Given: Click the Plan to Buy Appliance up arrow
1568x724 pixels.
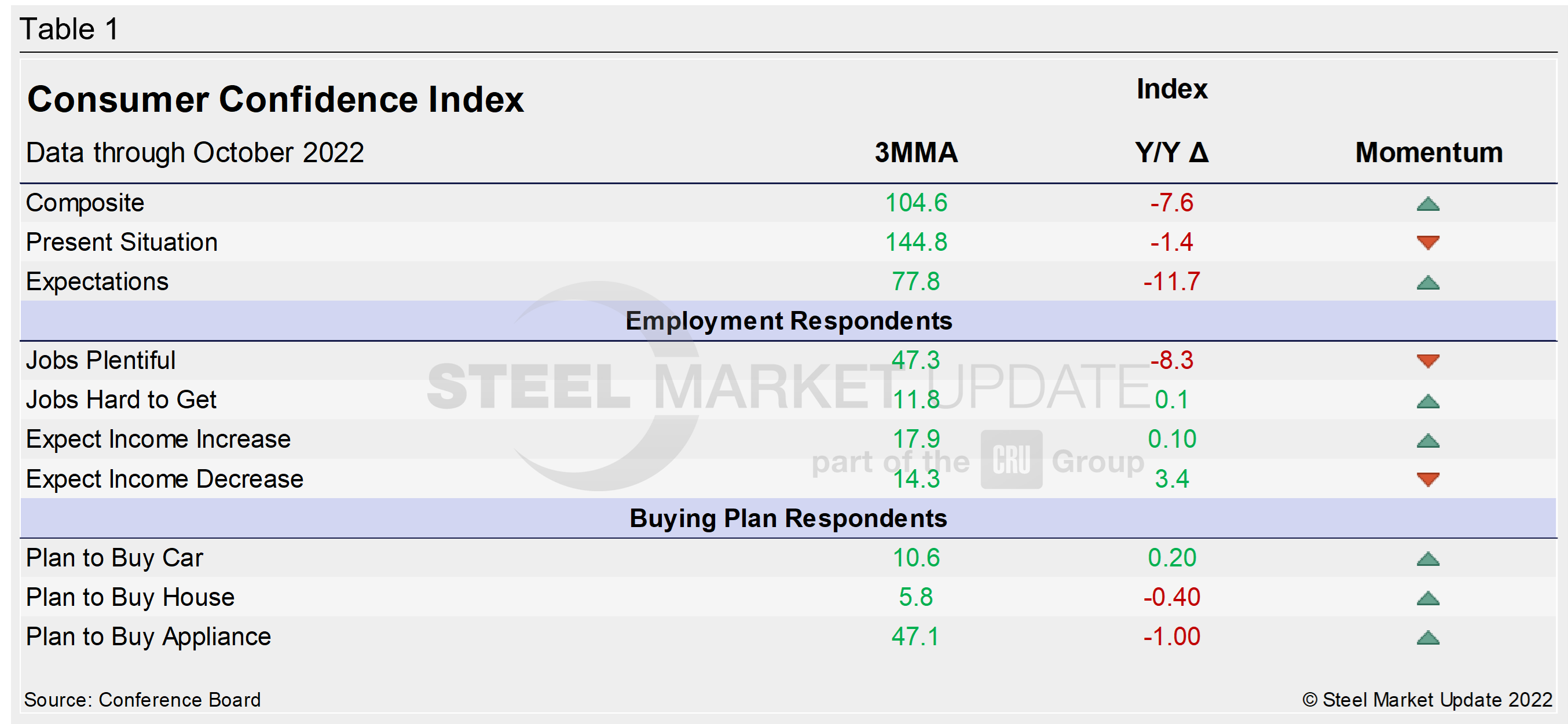Looking at the screenshot, I should click(1427, 638).
